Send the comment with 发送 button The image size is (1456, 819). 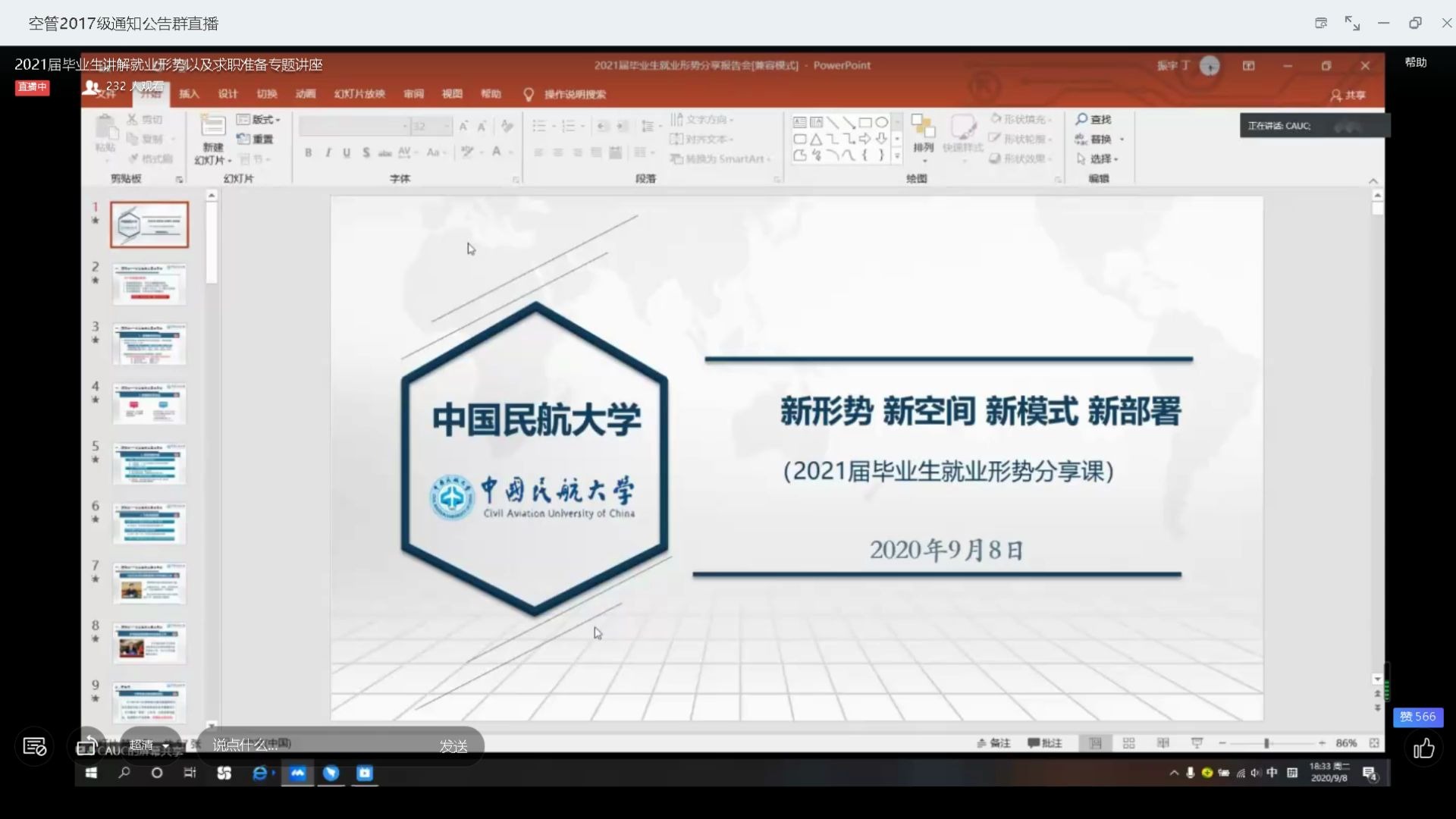453,746
